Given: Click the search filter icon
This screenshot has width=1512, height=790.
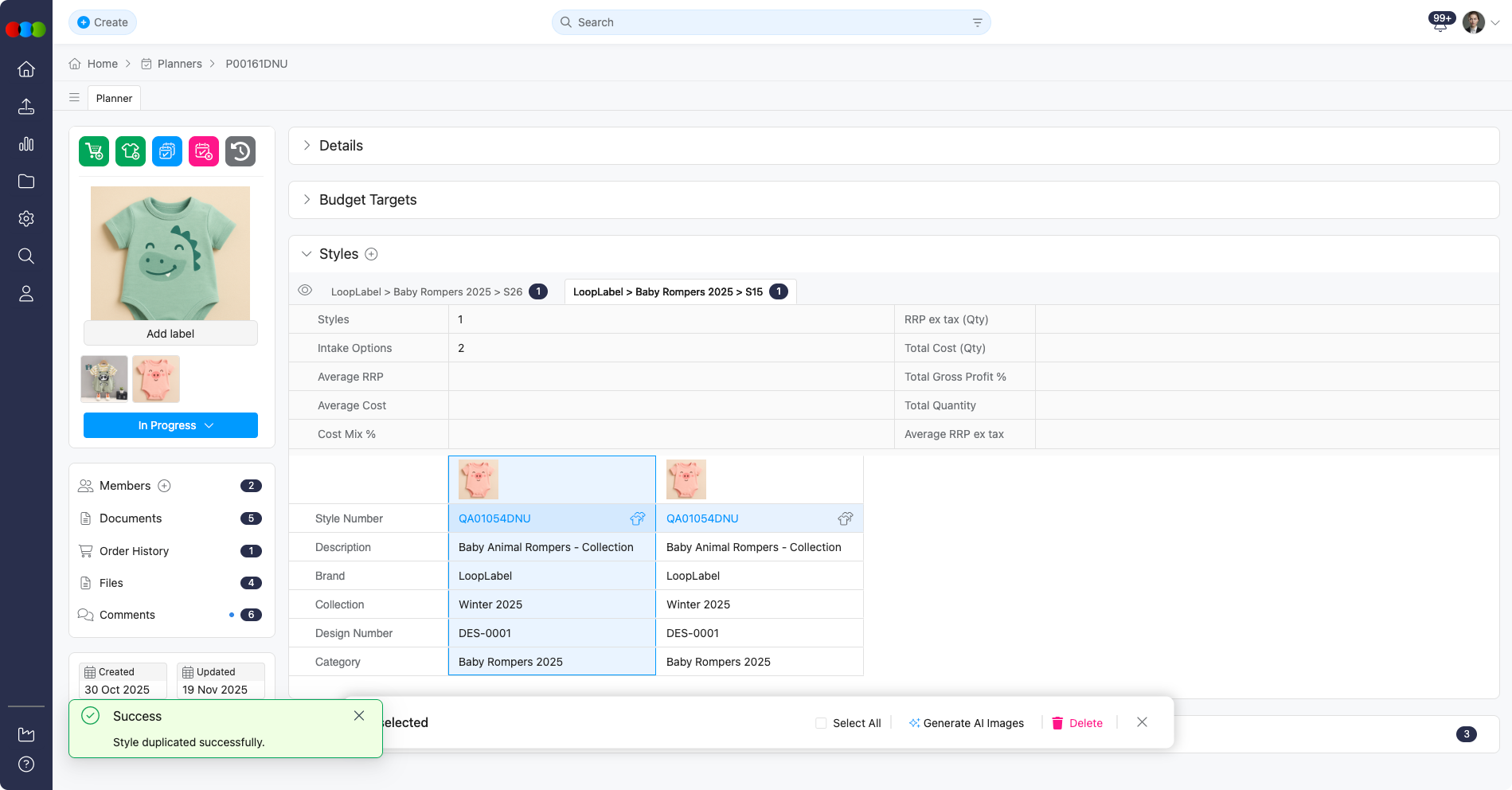Looking at the screenshot, I should (977, 22).
